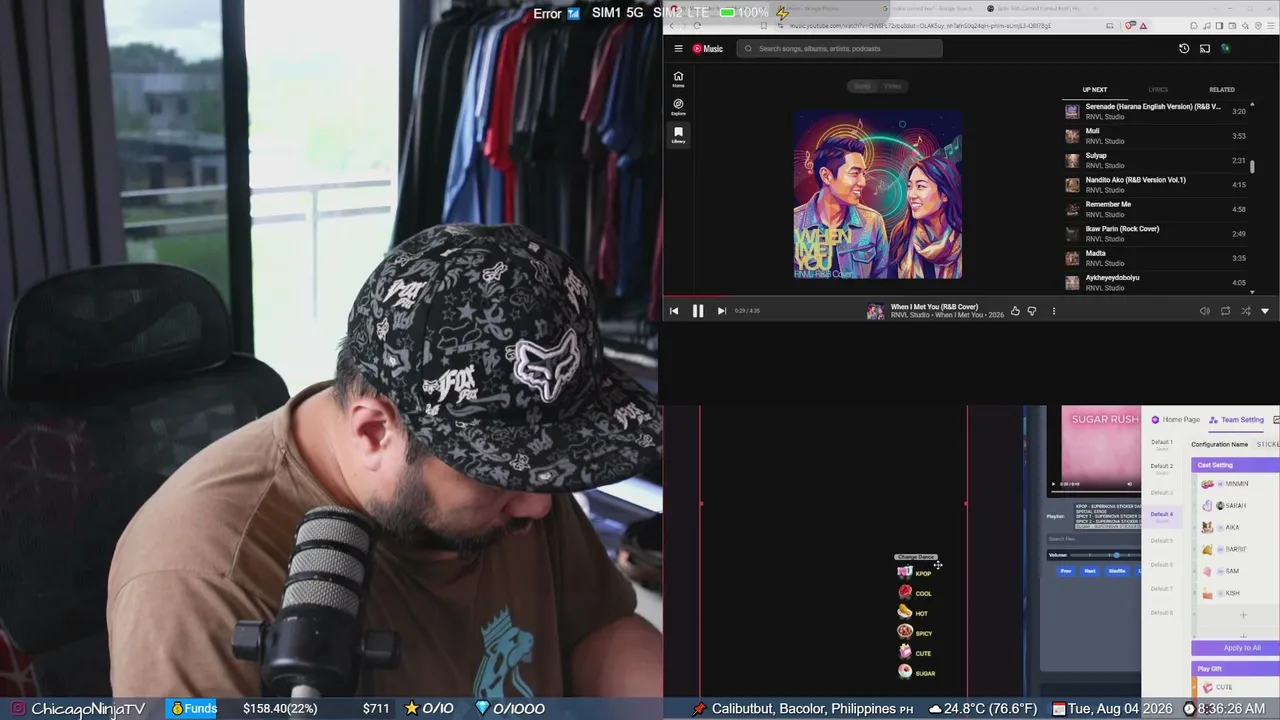This screenshot has width=1280, height=720.
Task: Play Remember Me from the queue
Action: coord(1155,209)
